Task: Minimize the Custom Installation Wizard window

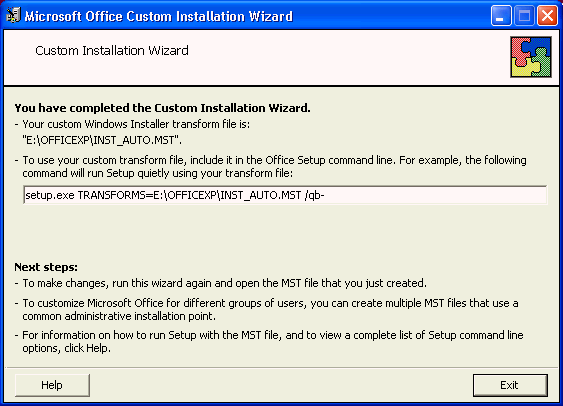Action: click(501, 16)
